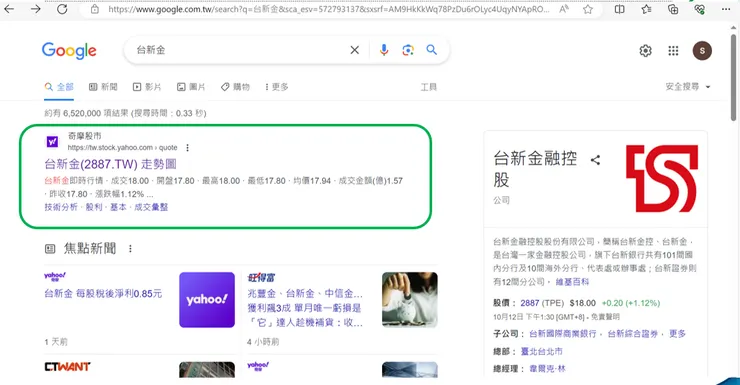Viewport: 740px width, 385px height.
Task: Reload the page with refresh icon
Action: (x=62, y=9)
